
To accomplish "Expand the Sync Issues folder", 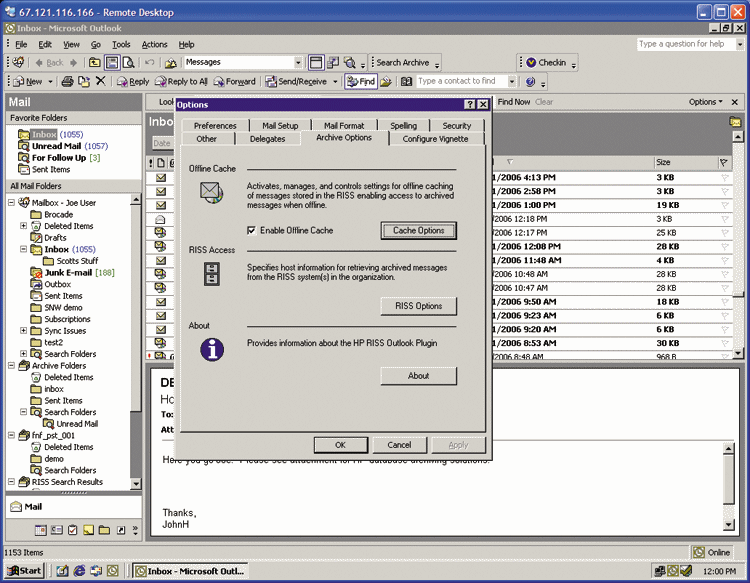I will (x=23, y=330).
